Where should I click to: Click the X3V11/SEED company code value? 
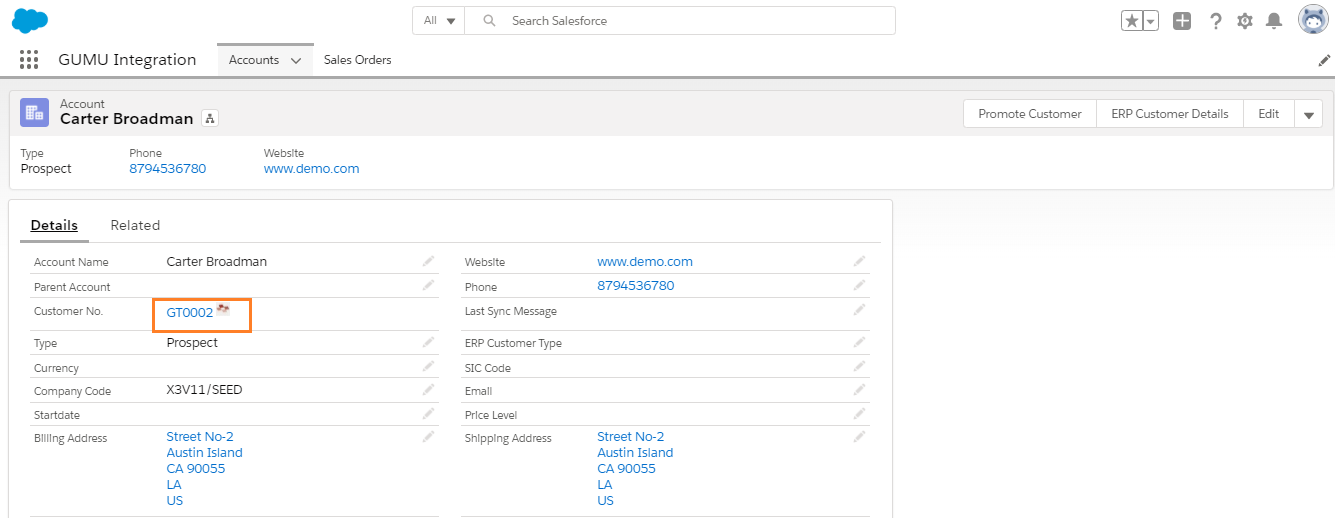pos(204,390)
